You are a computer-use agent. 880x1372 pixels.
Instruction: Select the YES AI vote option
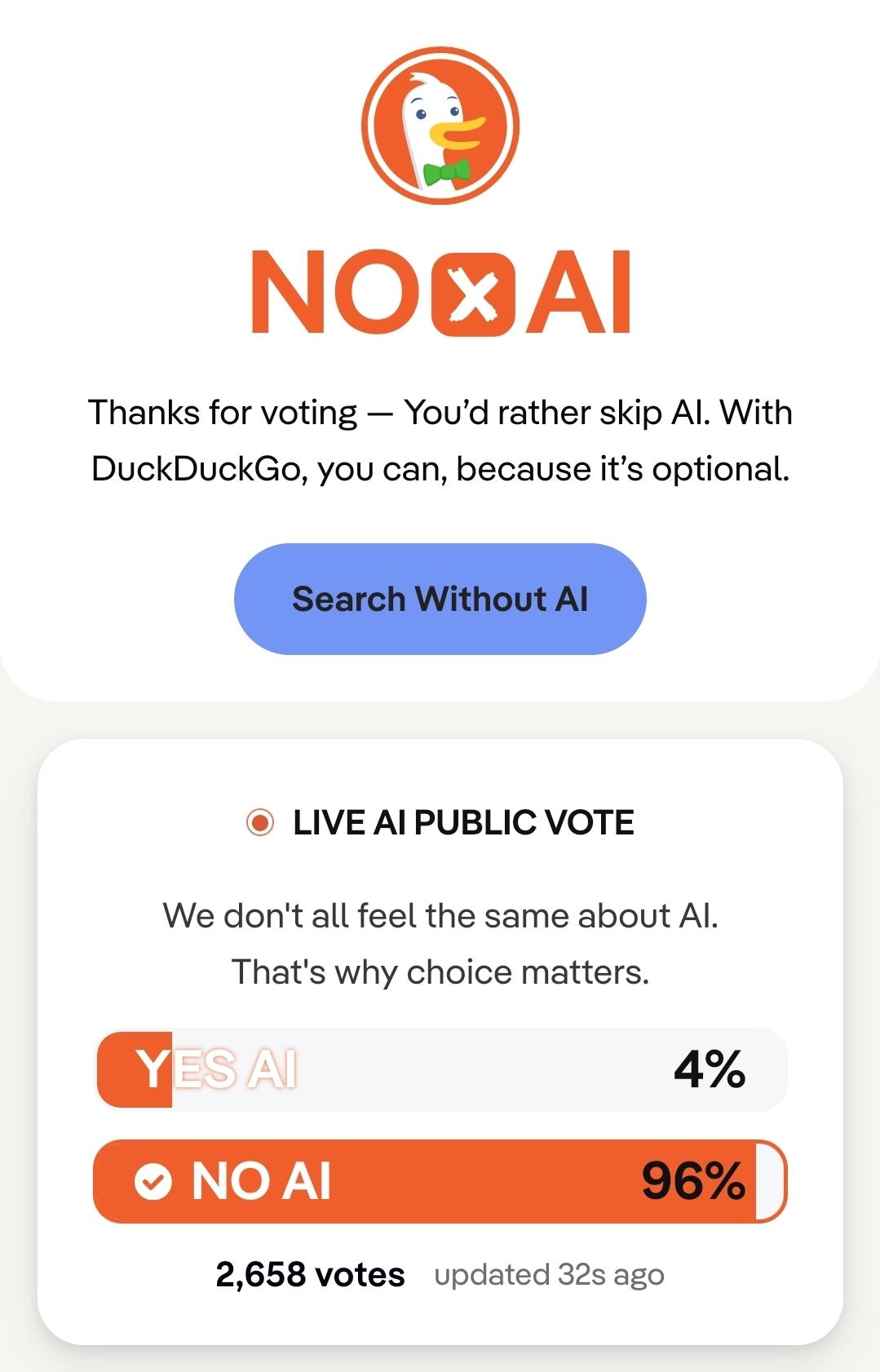coord(217,1069)
